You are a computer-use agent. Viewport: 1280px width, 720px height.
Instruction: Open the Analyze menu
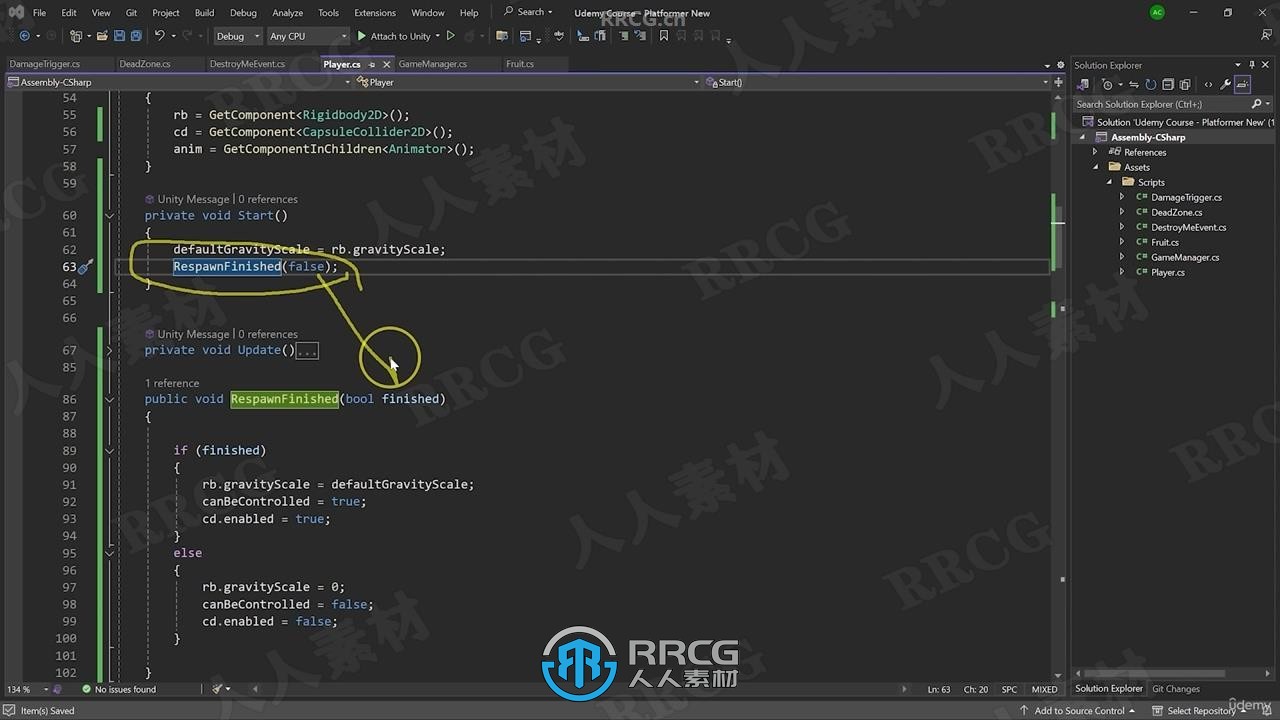click(287, 13)
